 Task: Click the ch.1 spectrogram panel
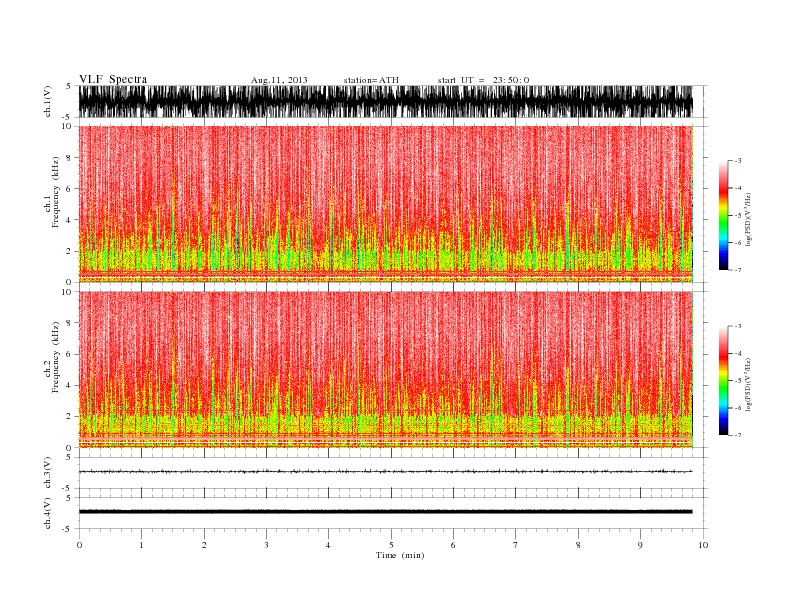(386, 204)
